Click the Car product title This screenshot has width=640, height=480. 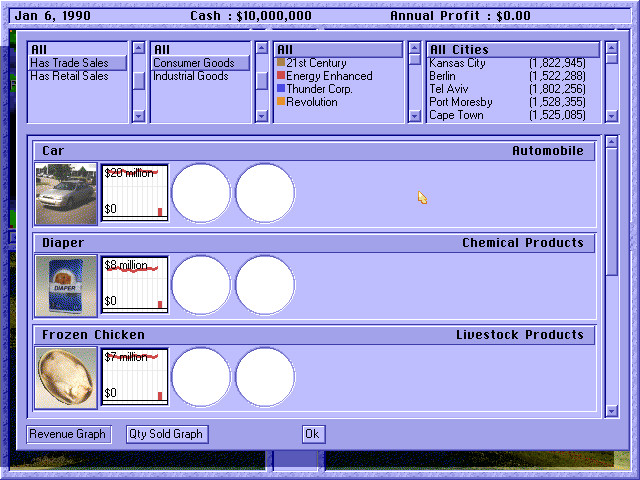(x=53, y=151)
